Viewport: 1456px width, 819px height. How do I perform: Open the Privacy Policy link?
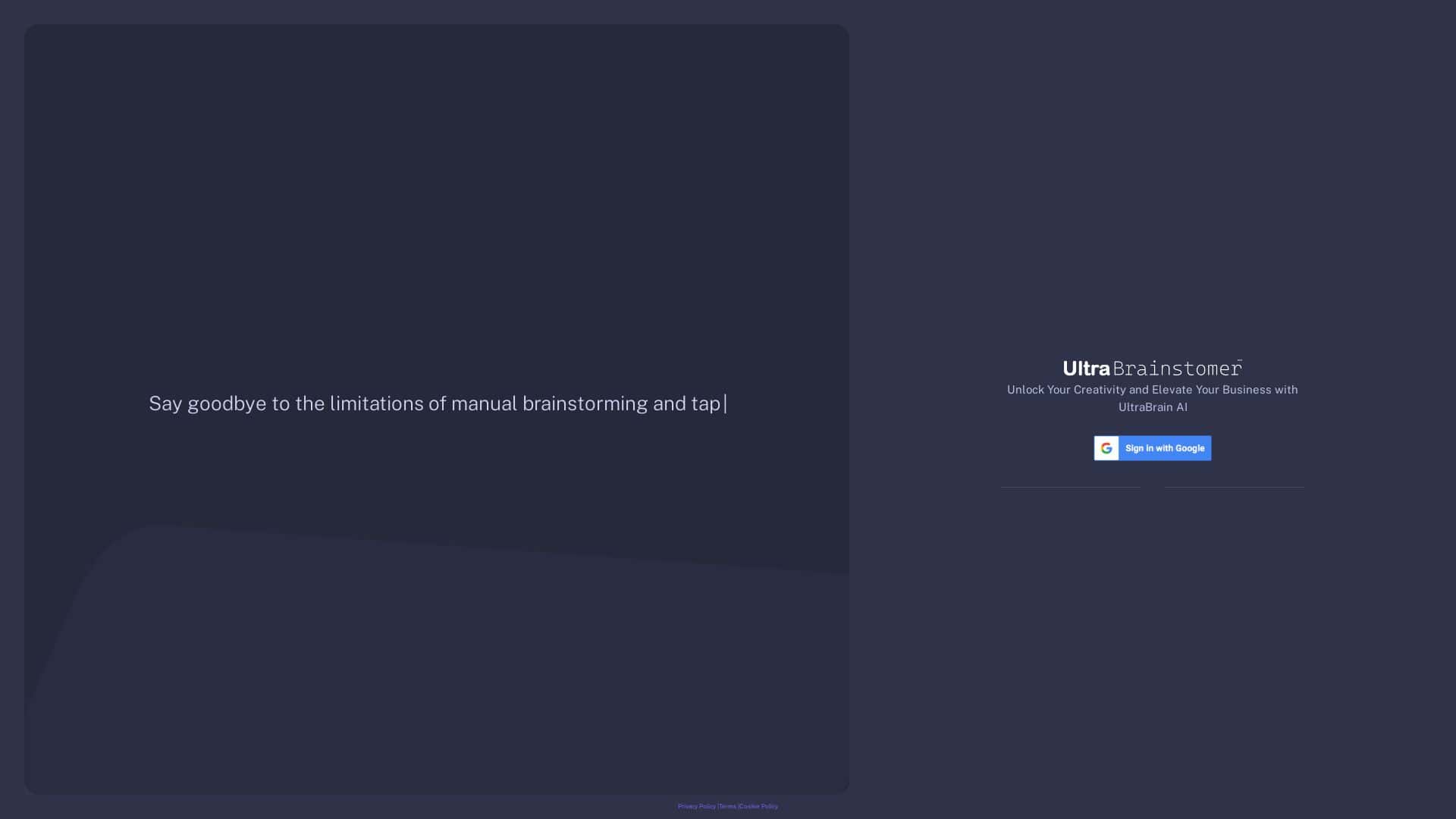click(696, 806)
